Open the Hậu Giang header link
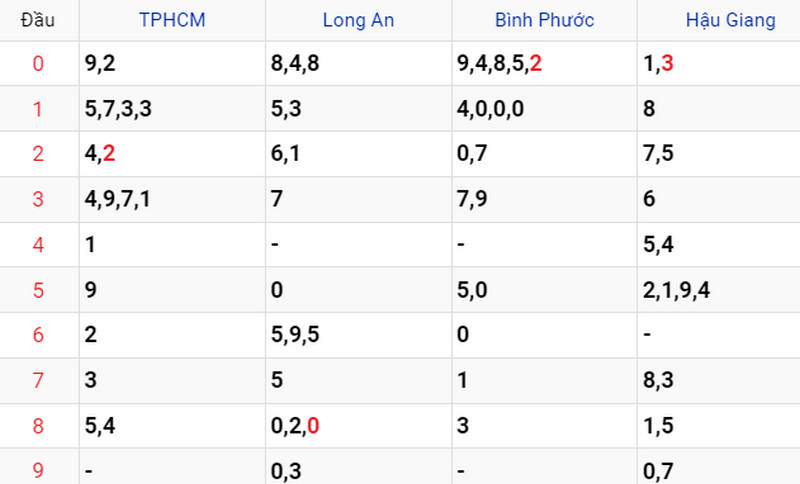800x484 pixels. point(731,20)
